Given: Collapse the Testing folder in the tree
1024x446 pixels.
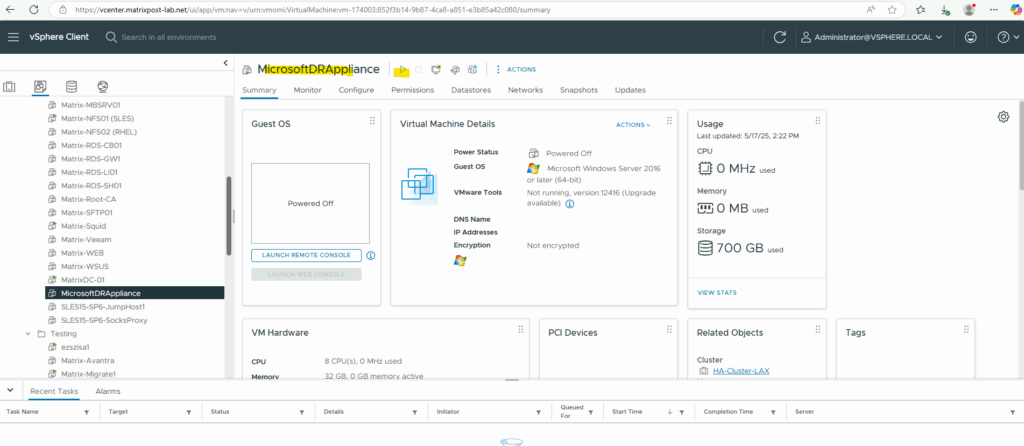Looking at the screenshot, I should pos(27,333).
